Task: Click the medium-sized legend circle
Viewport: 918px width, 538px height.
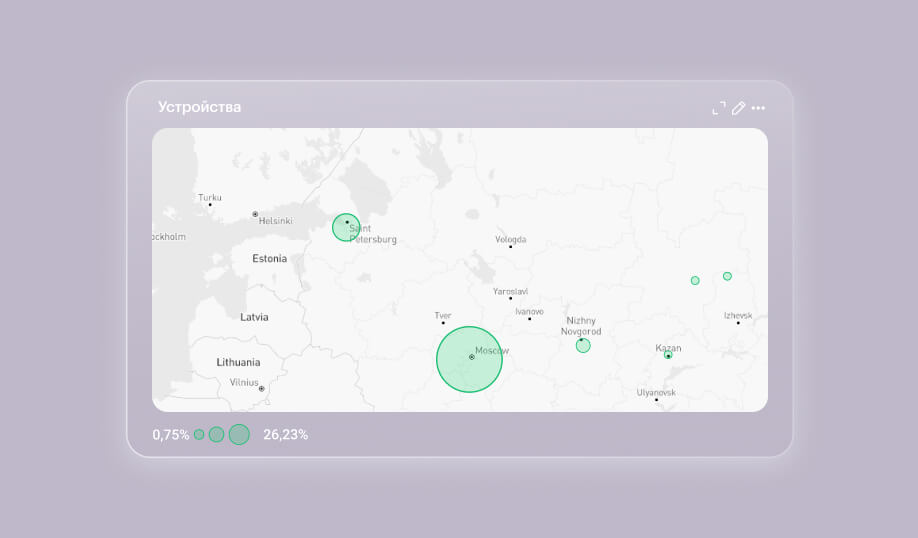Action: pos(216,434)
